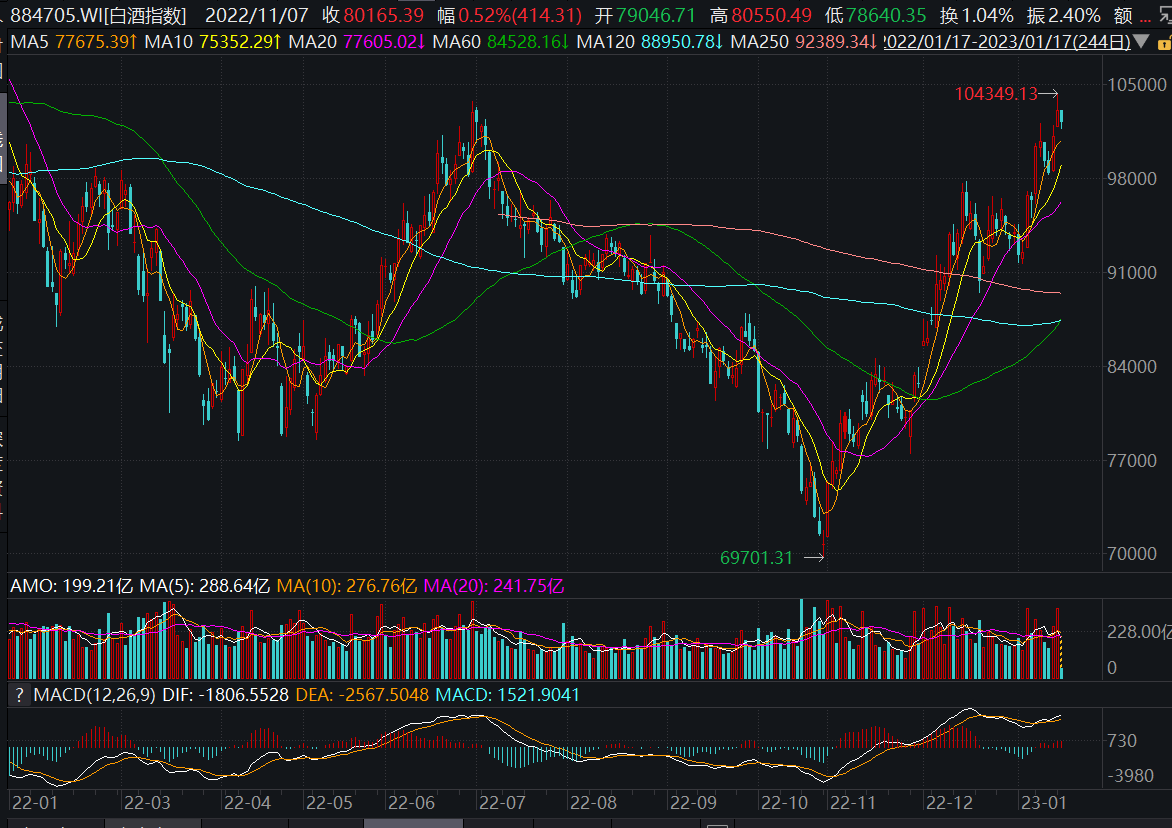The image size is (1172, 828).
Task: Click the high price 高80550.49
Action: tap(761, 15)
